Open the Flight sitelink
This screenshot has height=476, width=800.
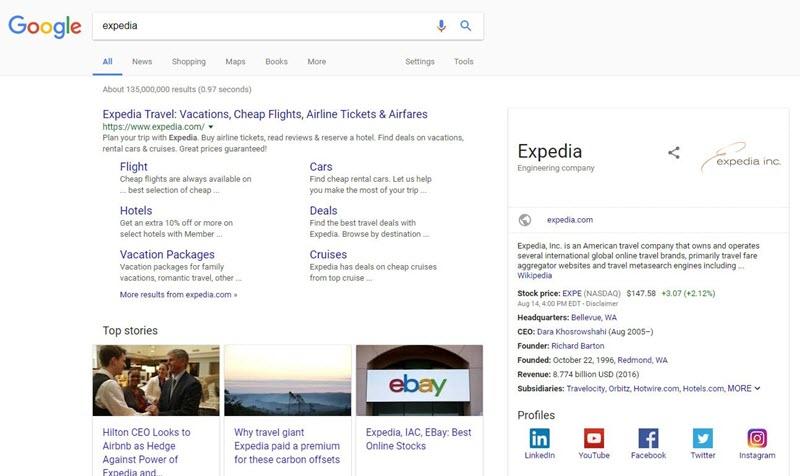[134, 167]
